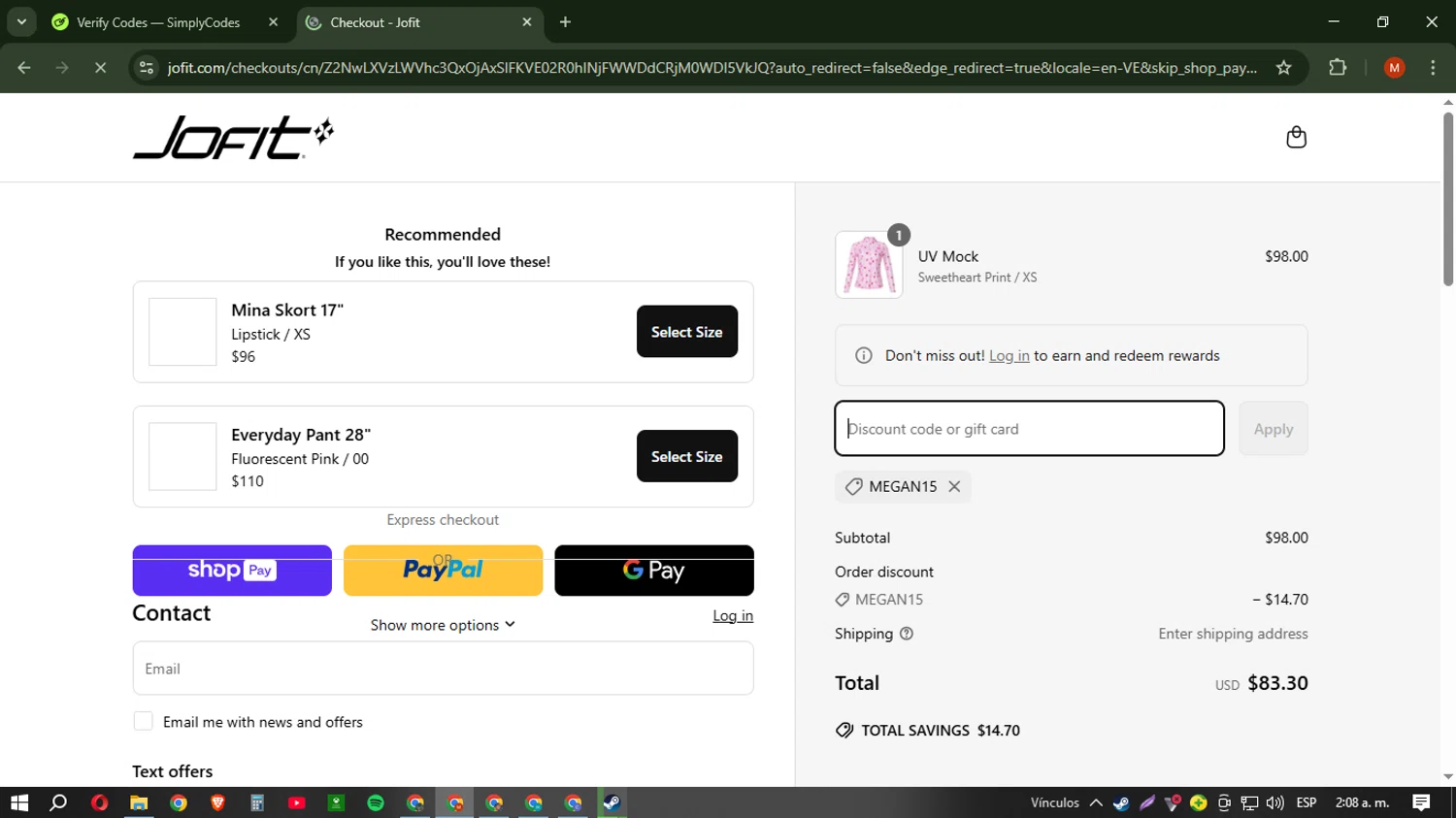Stop loading the page

pos(100,68)
